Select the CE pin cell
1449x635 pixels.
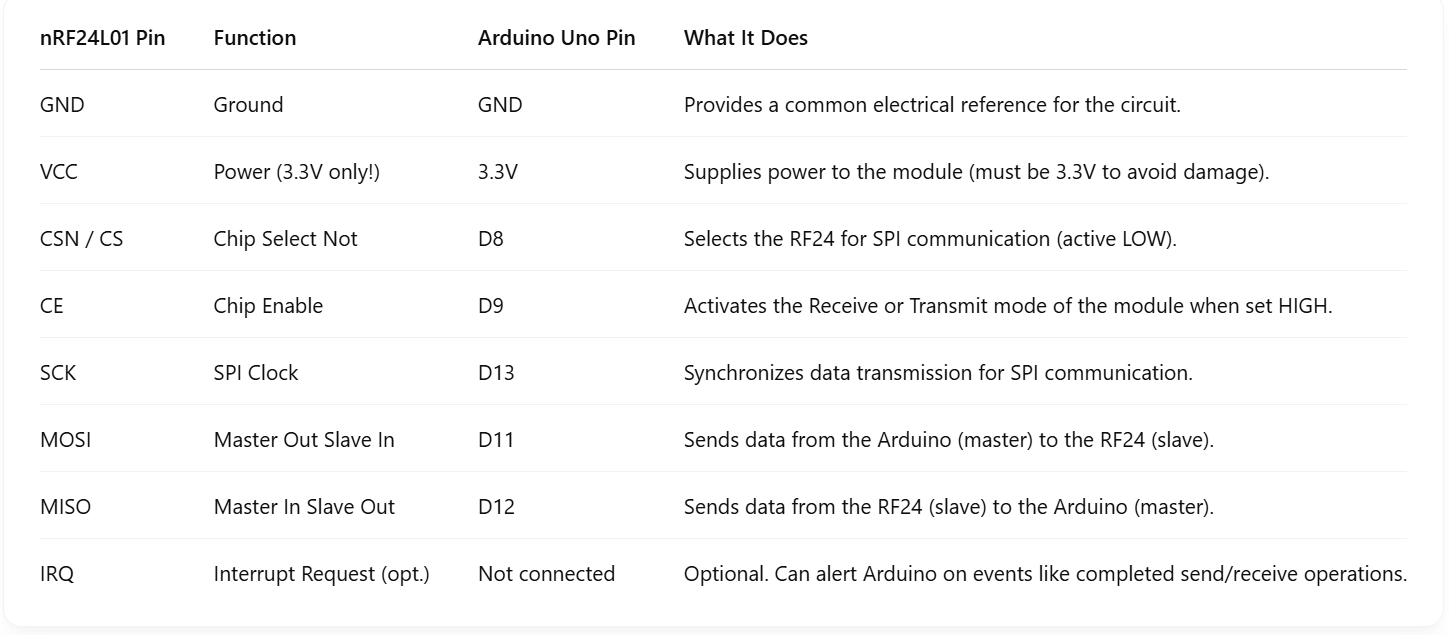(x=52, y=306)
